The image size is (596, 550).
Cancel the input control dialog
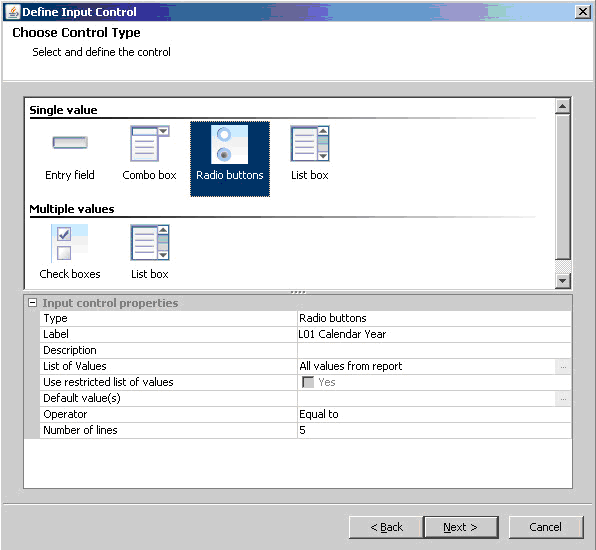coord(546,527)
